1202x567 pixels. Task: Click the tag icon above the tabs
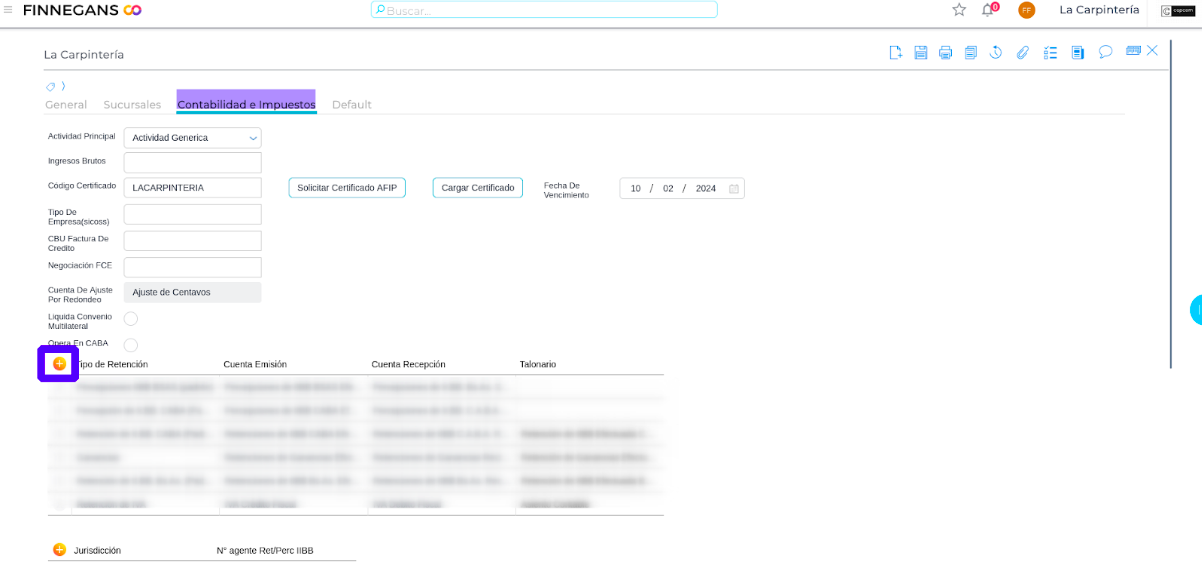(x=51, y=87)
